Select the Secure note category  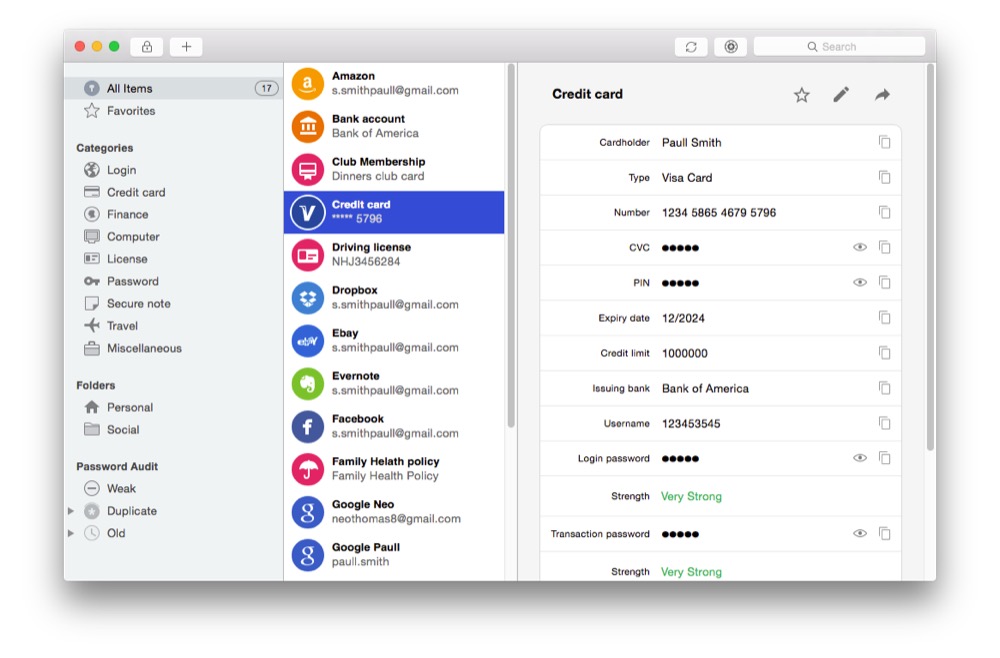click(138, 303)
